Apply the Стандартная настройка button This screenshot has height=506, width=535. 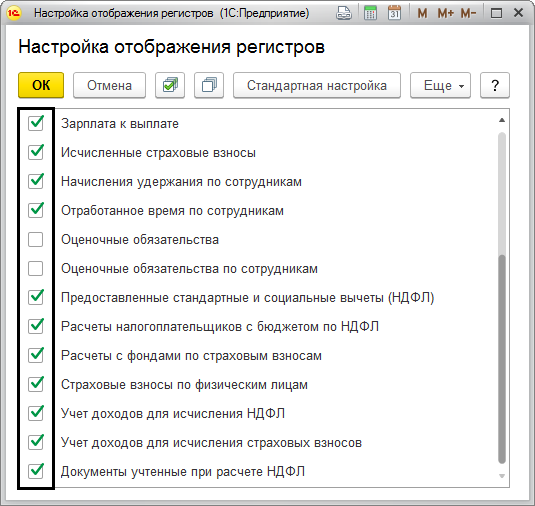coord(317,85)
